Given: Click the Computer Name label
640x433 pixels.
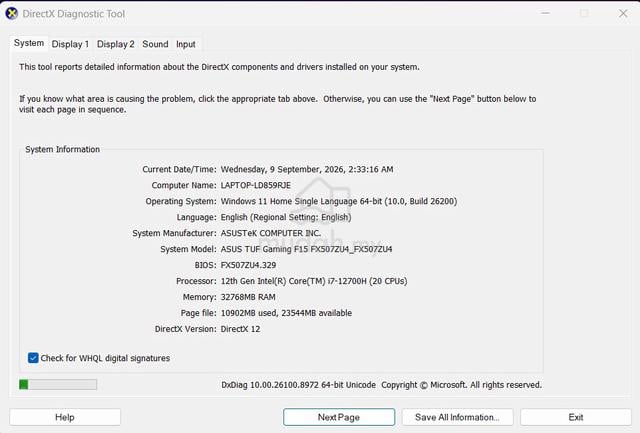Looking at the screenshot, I should 184,185.
